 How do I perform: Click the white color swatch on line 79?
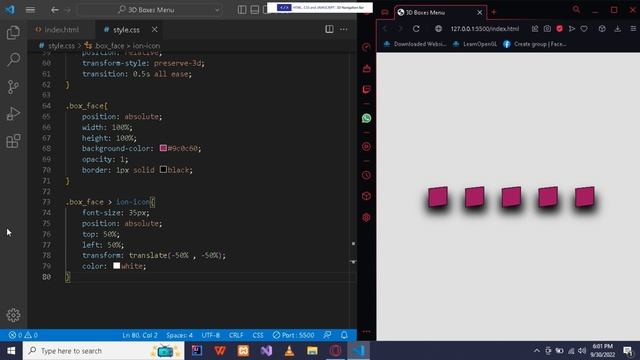tap(116, 265)
